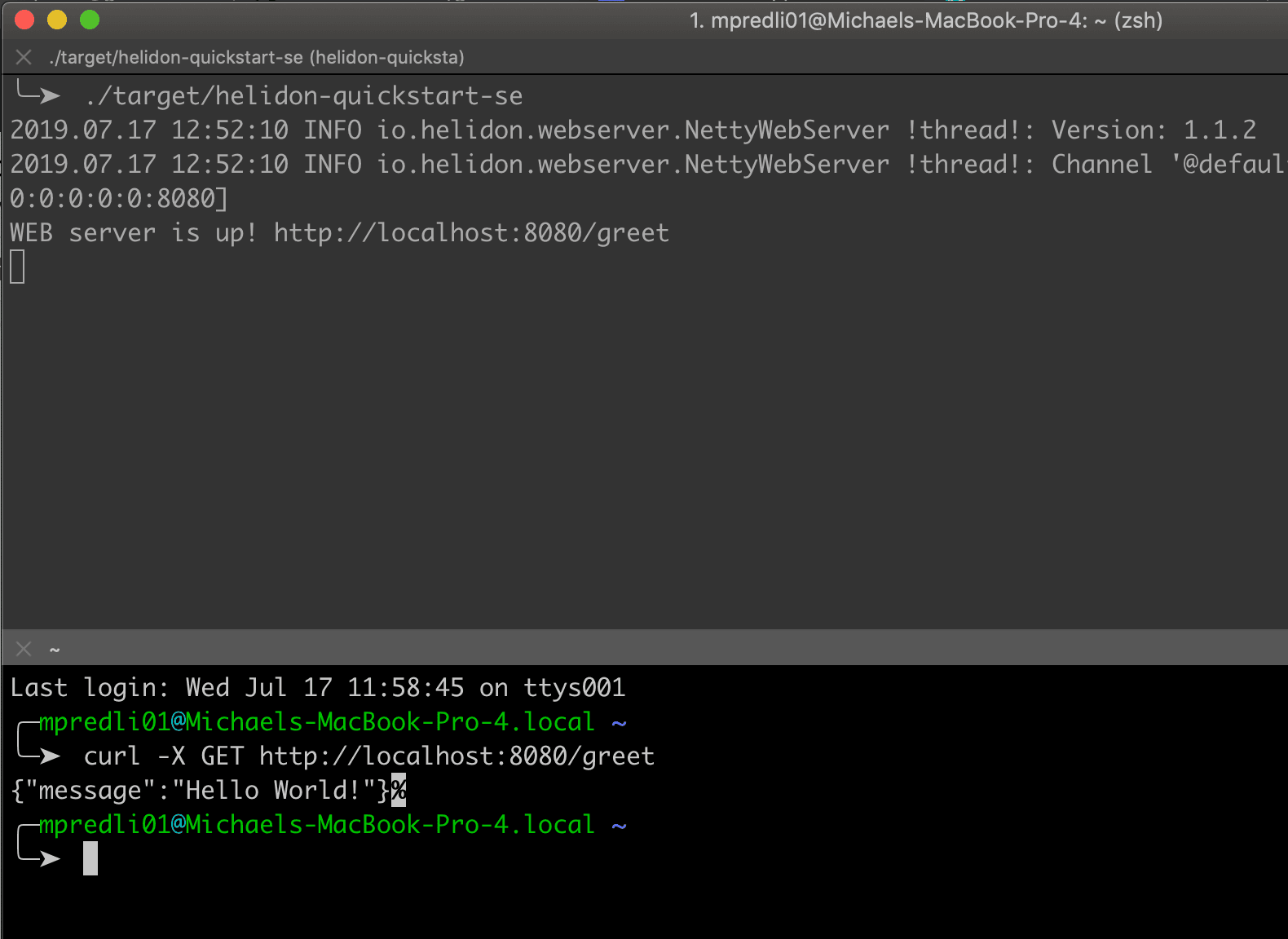
Task: Open the http://localhost:8080/greet link in server output
Action: point(471,232)
